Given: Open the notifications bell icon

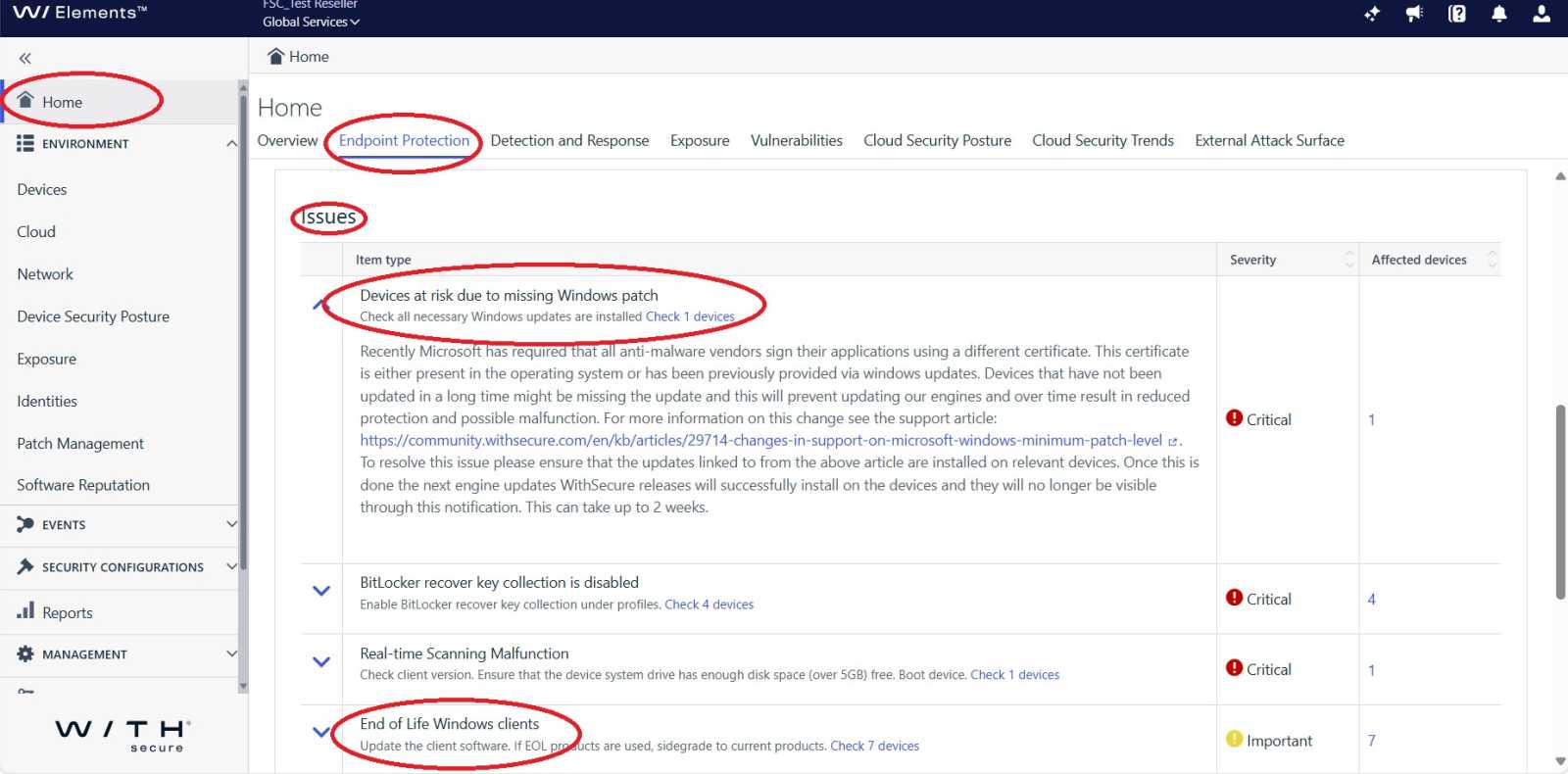Looking at the screenshot, I should 1499,14.
